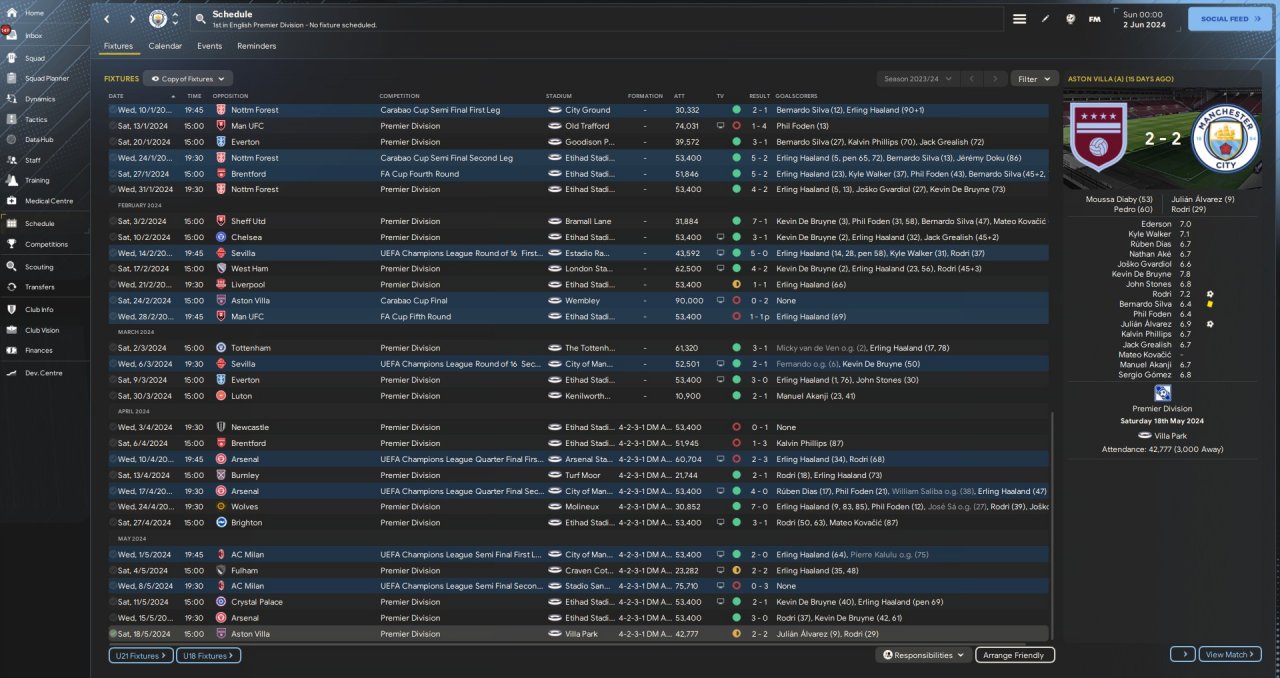Click the search magnifier icon

pyautogui.click(x=201, y=19)
